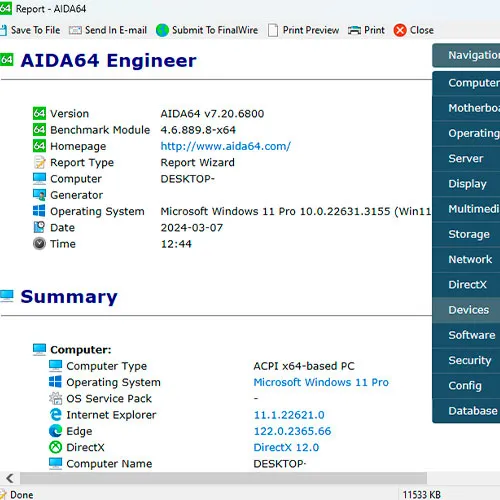Click the ACPI x64-based PC text
Image resolution: width=500 pixels, height=500 pixels.
coord(304,366)
